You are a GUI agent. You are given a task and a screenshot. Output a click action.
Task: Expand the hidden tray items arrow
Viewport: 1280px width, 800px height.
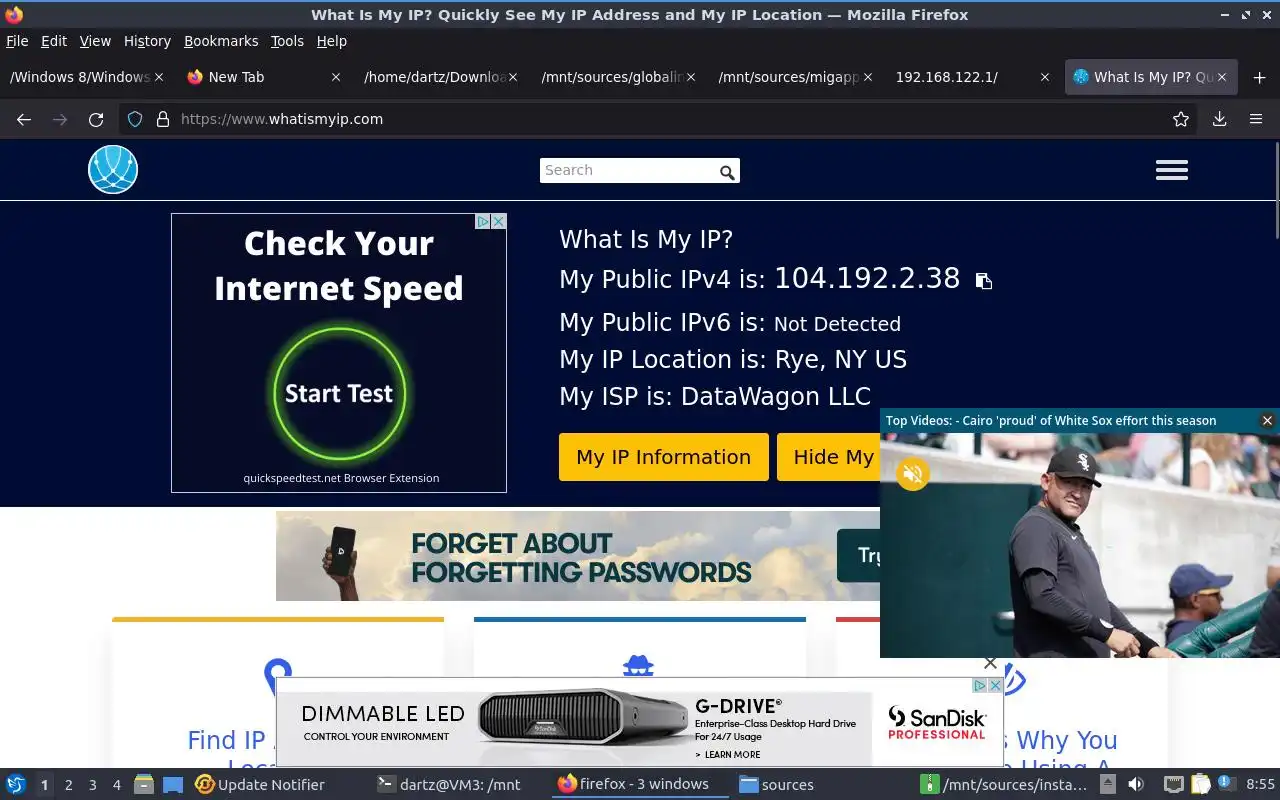(x=1108, y=785)
